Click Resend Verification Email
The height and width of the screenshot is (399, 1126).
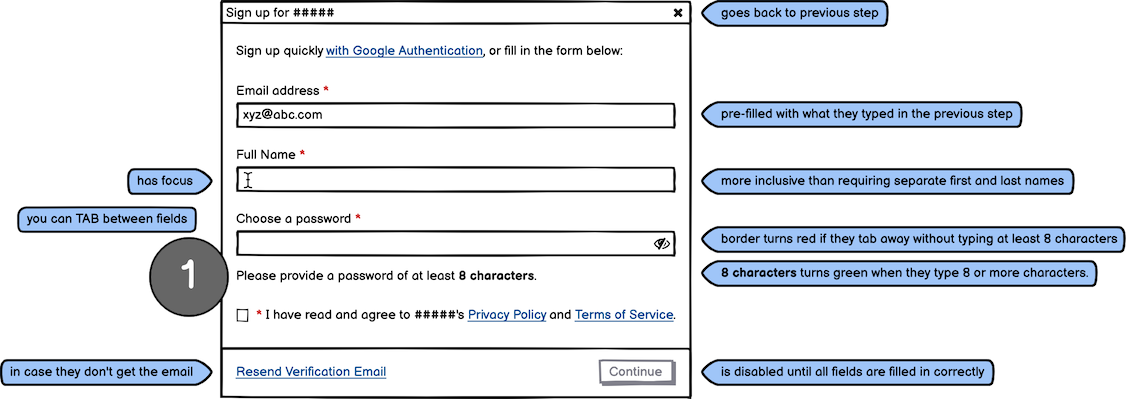(311, 372)
